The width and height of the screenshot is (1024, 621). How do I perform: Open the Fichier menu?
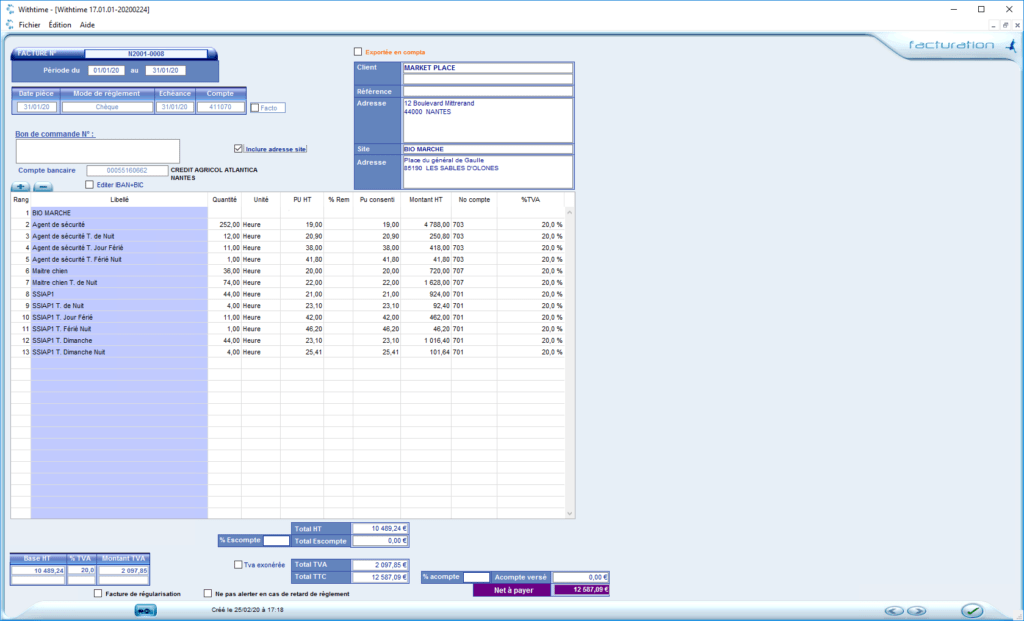tap(29, 24)
